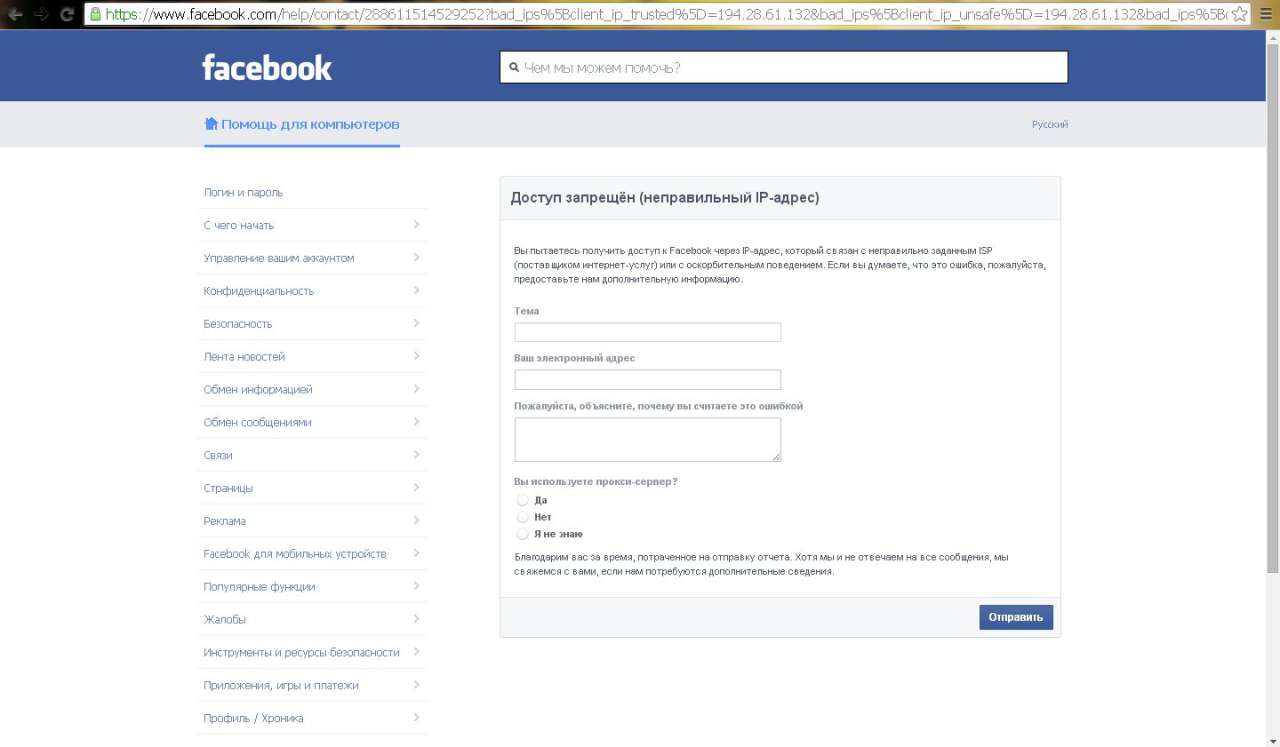
Task: Open Обмен сообщениями help topic
Action: click(x=257, y=422)
